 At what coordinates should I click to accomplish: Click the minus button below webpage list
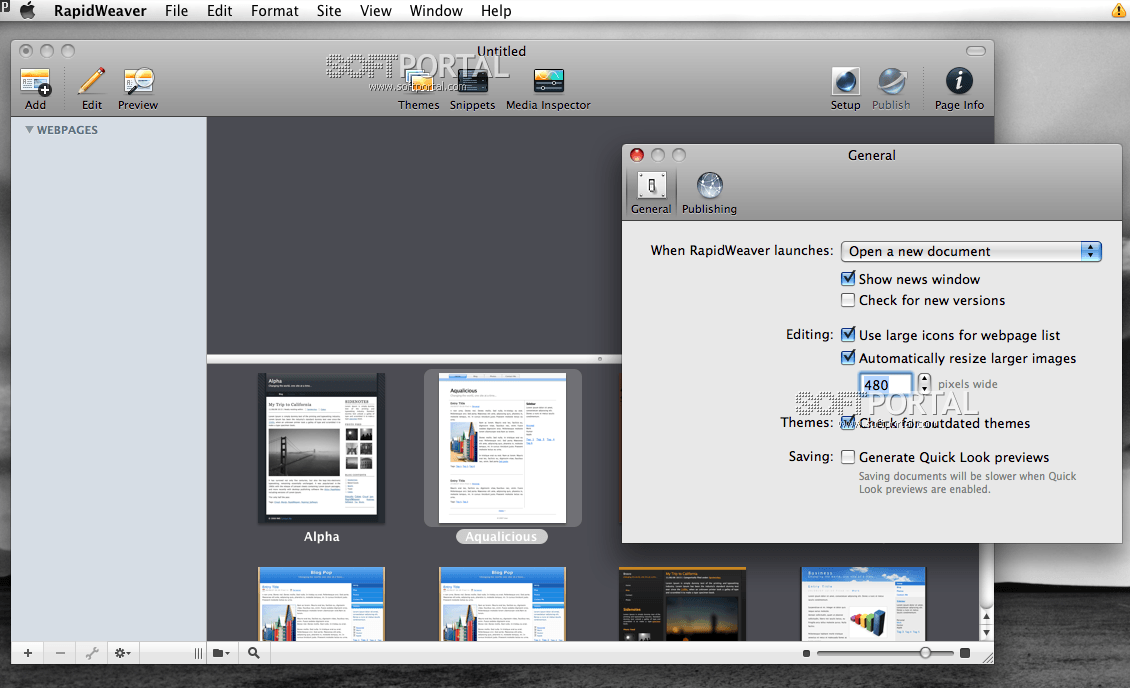pos(60,653)
